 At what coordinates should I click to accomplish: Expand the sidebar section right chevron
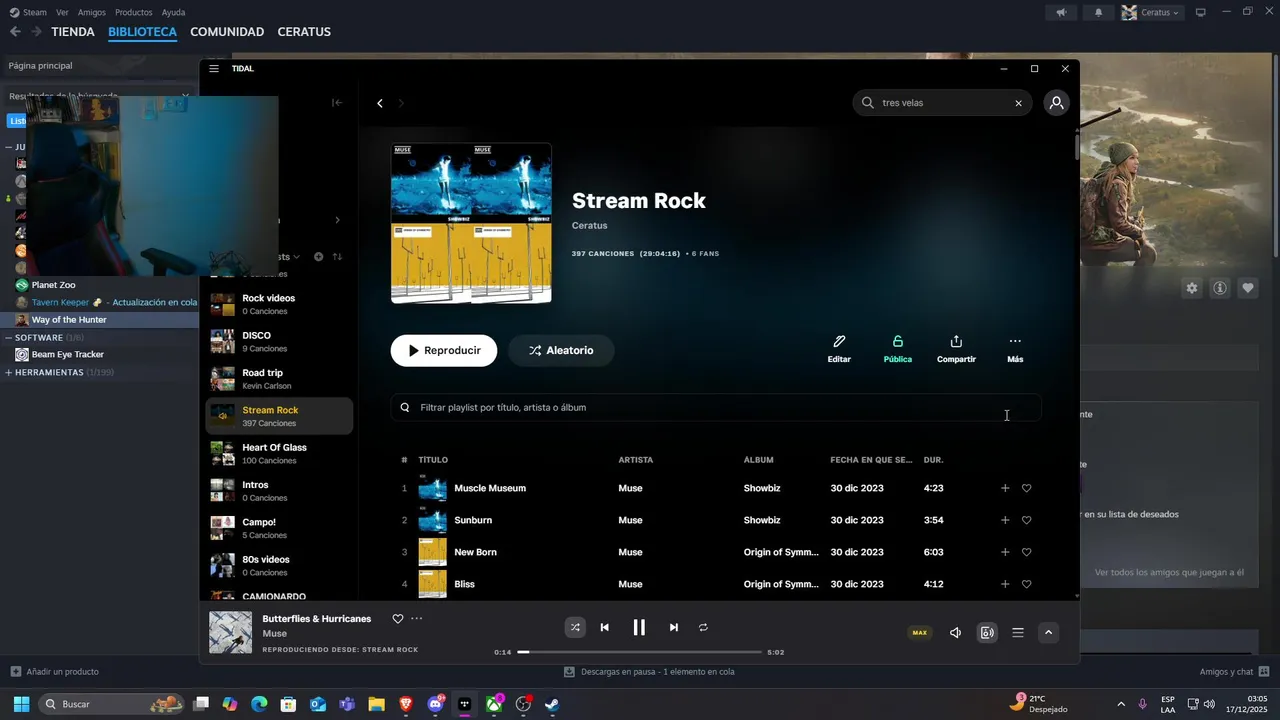(337, 220)
